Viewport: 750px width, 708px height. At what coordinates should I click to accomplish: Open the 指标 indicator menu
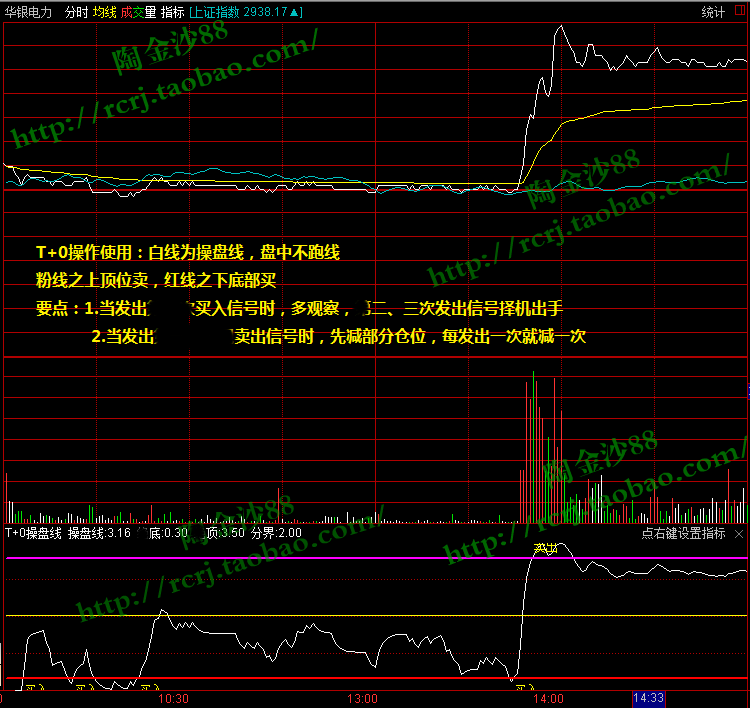[172, 12]
